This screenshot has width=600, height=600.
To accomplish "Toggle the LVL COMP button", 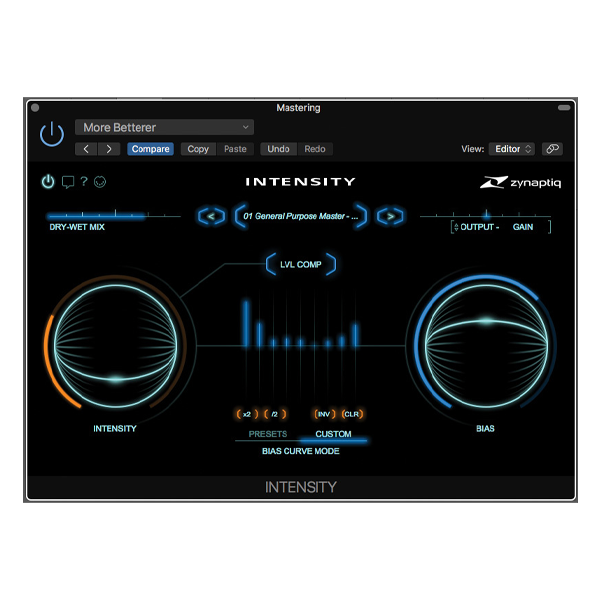I will tap(301, 264).
